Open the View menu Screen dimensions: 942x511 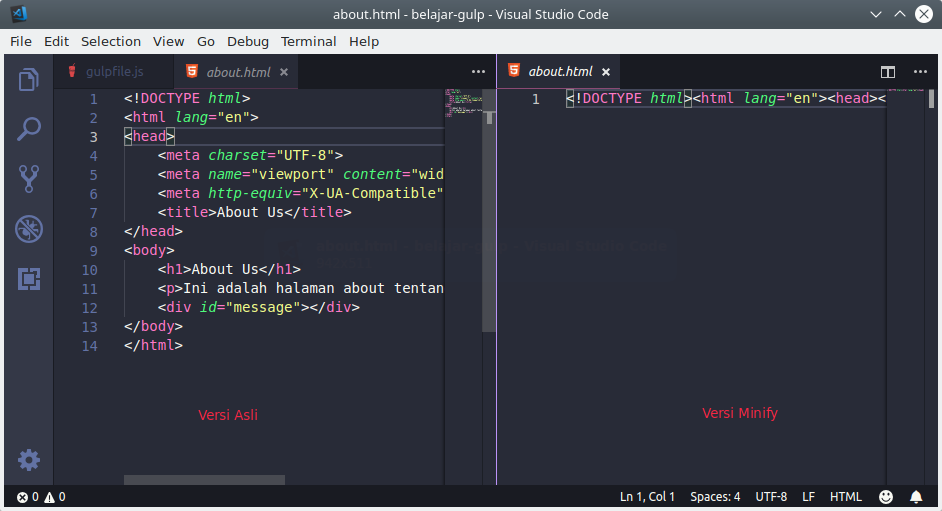click(x=168, y=41)
